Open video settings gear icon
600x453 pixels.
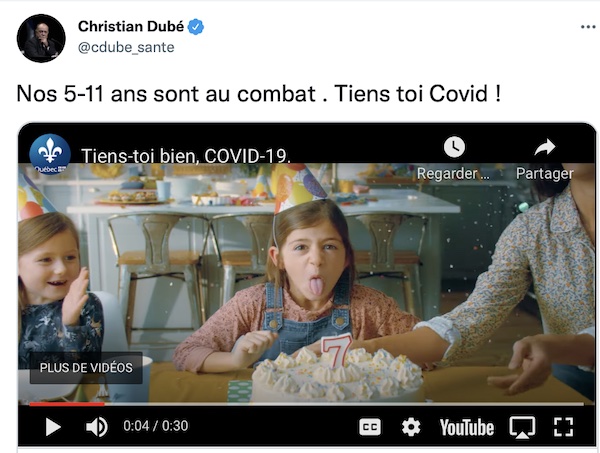coord(411,427)
